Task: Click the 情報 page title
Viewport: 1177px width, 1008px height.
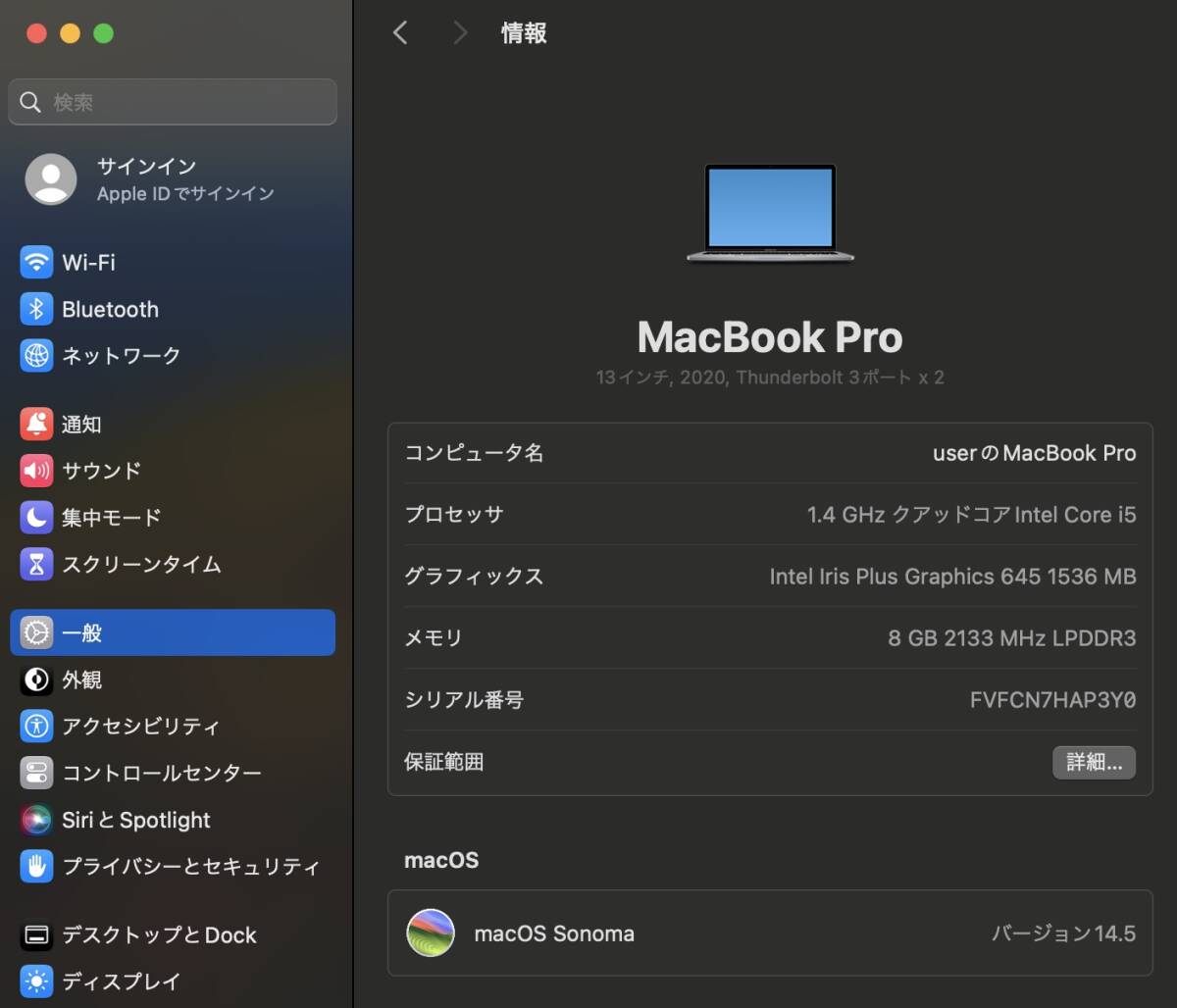Action: coord(524,32)
